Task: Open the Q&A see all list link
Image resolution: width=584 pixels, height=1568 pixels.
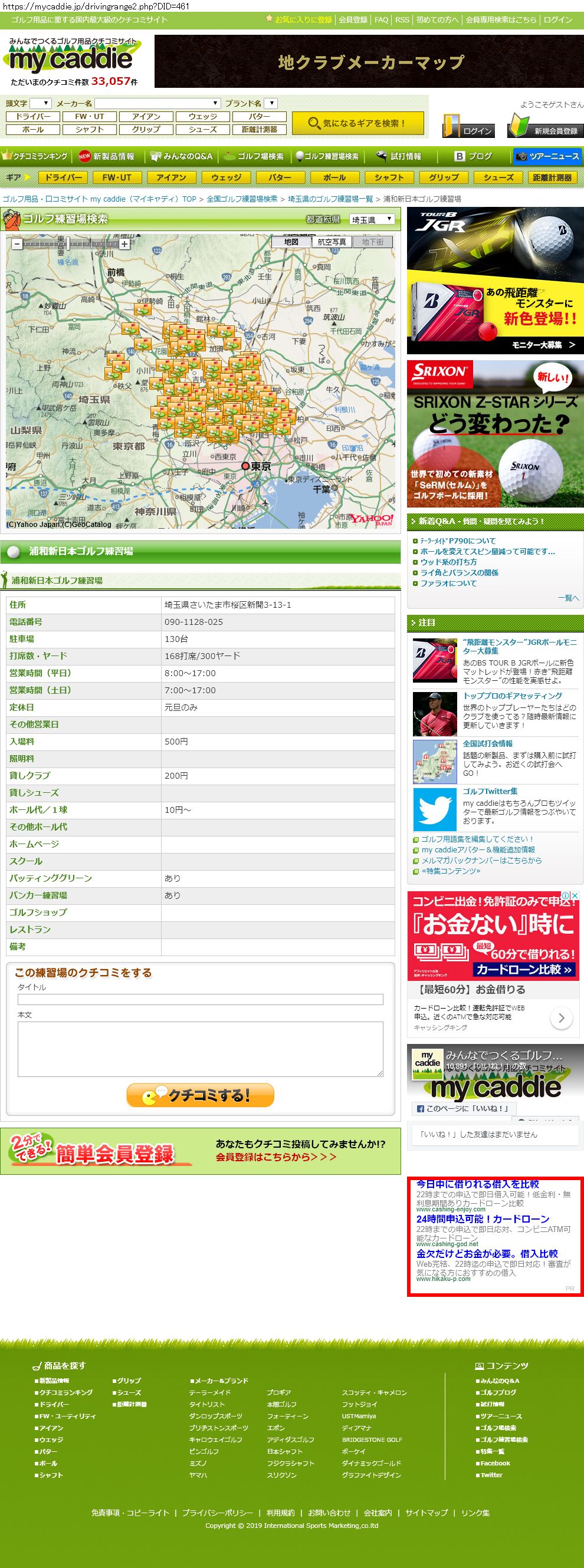Action: coord(568,598)
